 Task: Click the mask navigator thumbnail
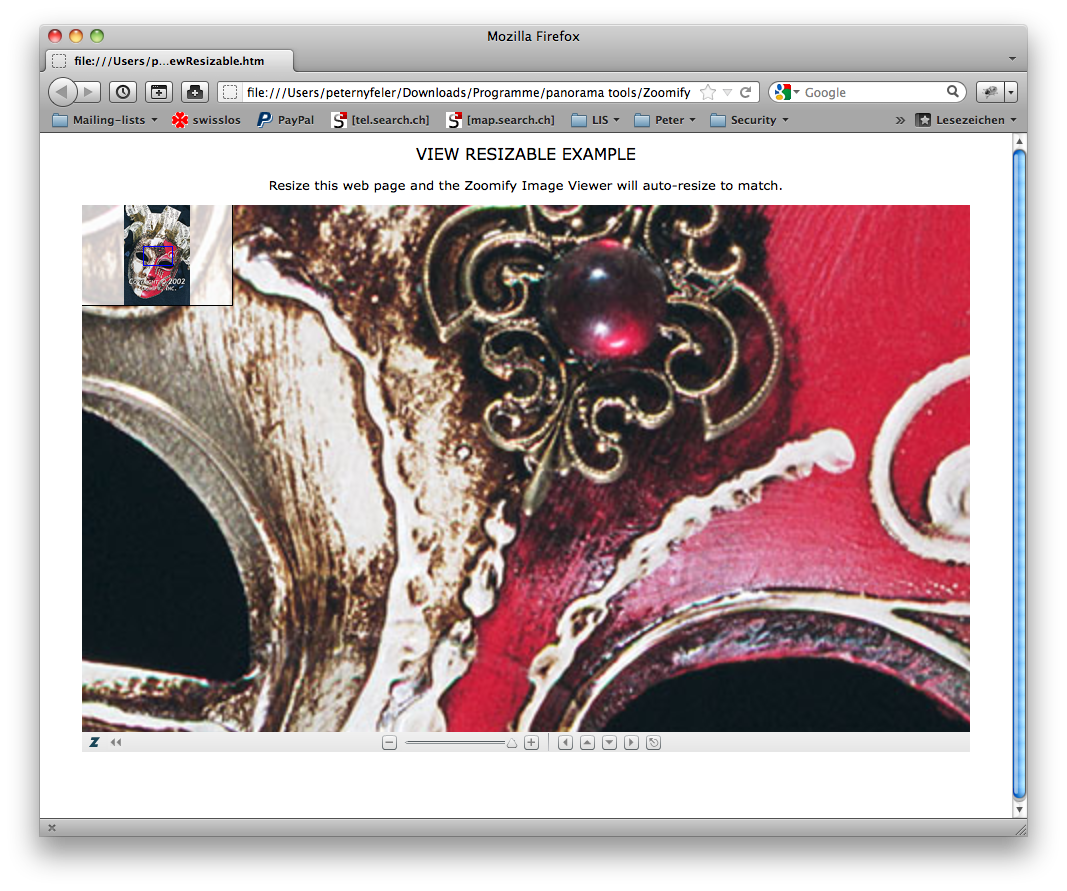[157, 255]
